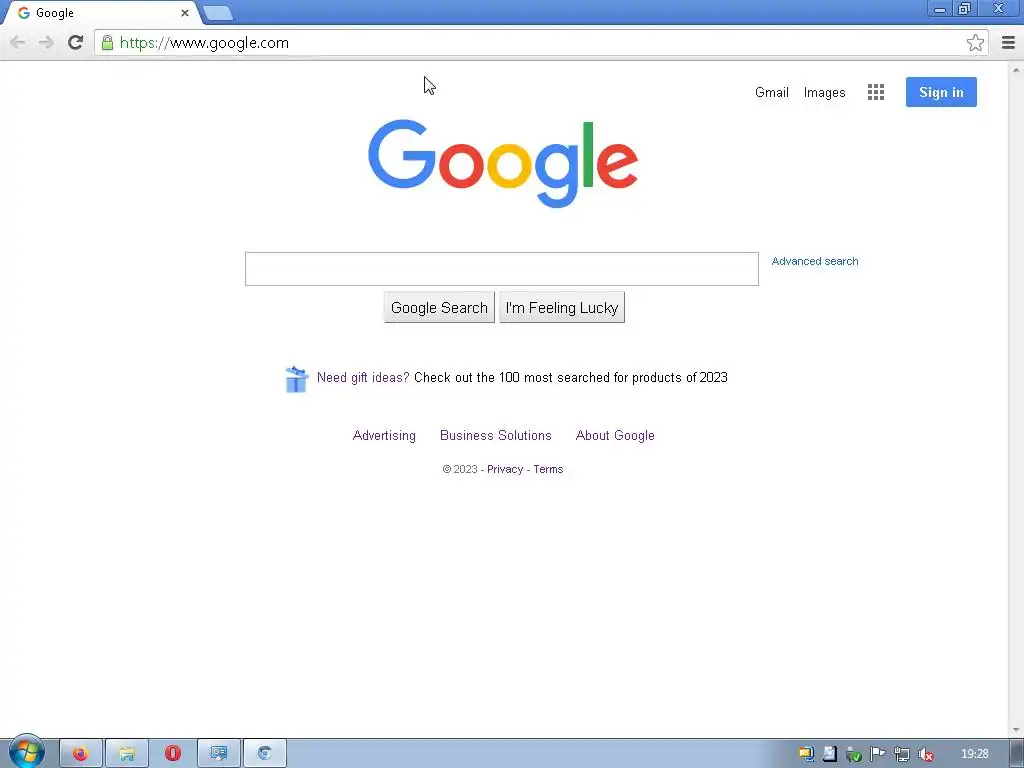Click the muted volume tray icon
The width and height of the screenshot is (1024, 768).
click(925, 754)
